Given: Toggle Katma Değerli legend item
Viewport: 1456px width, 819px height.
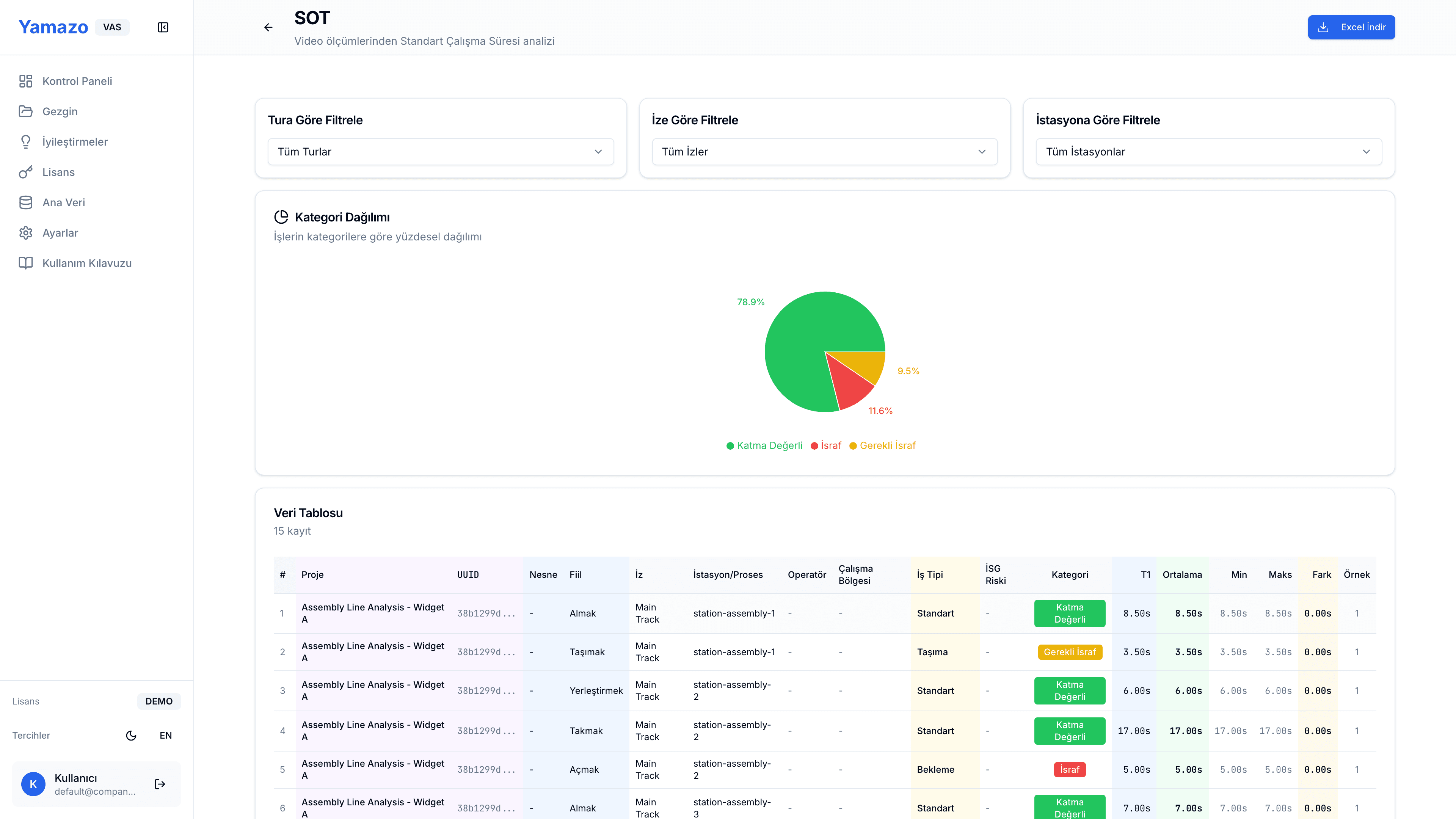Looking at the screenshot, I should pyautogui.click(x=764, y=446).
